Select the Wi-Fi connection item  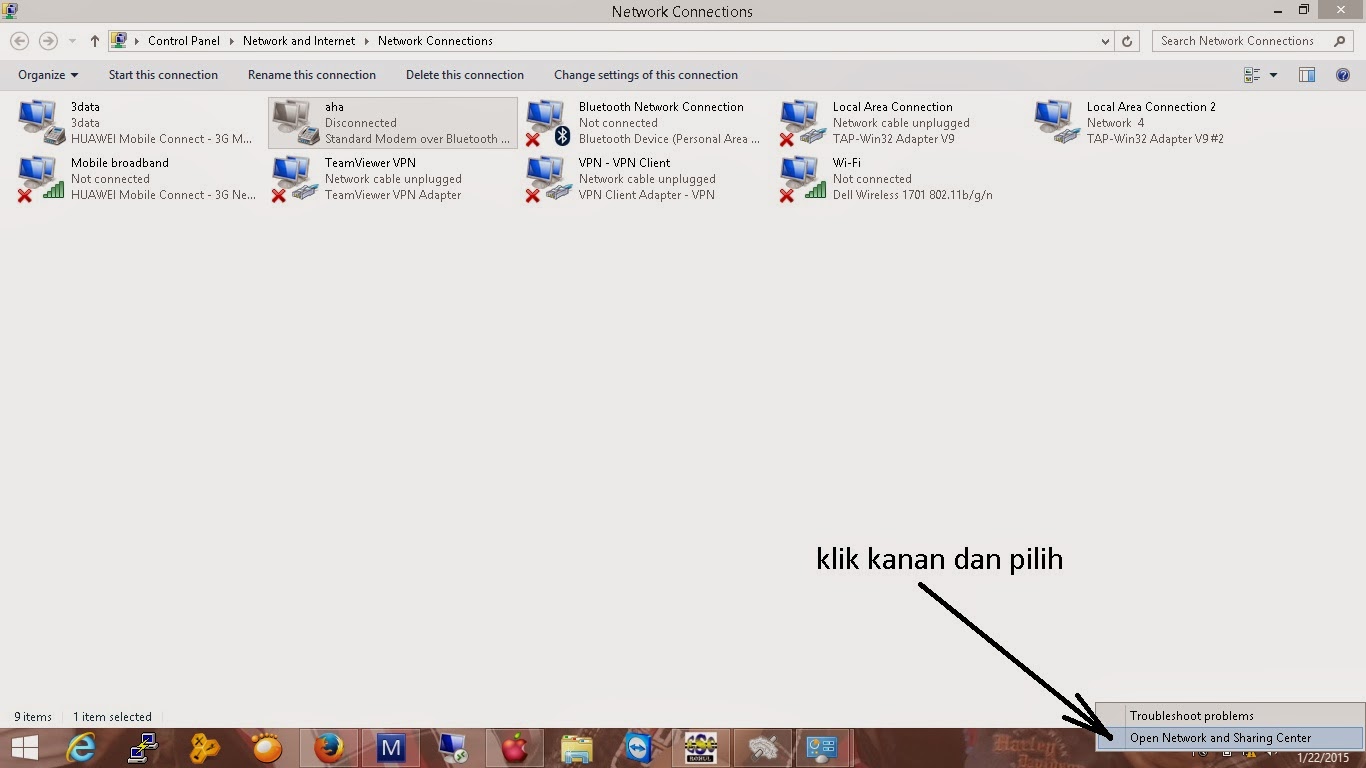[880, 178]
